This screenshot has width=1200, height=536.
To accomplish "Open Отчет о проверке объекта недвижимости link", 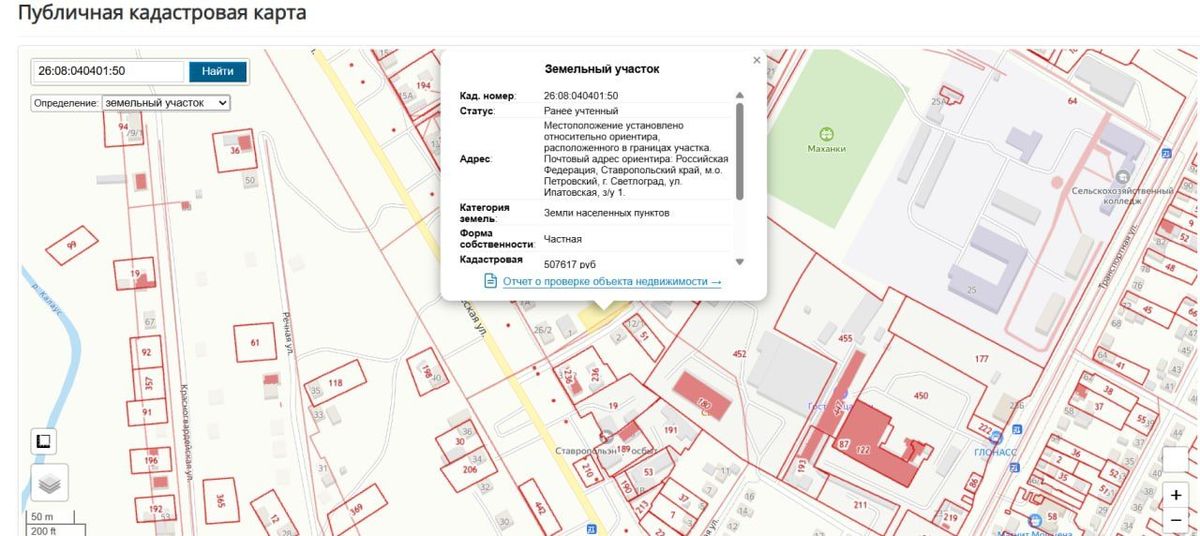I will pos(612,282).
